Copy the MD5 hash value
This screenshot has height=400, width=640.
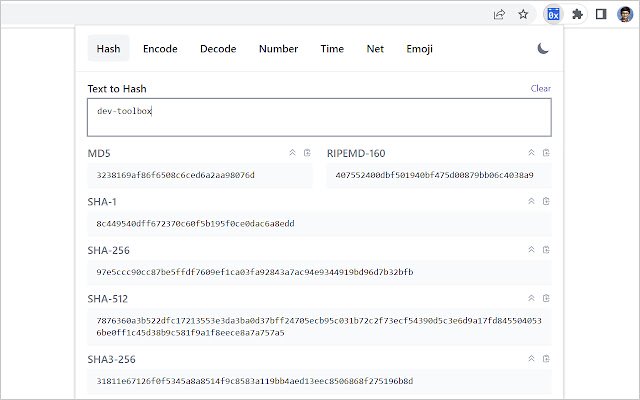coord(307,153)
